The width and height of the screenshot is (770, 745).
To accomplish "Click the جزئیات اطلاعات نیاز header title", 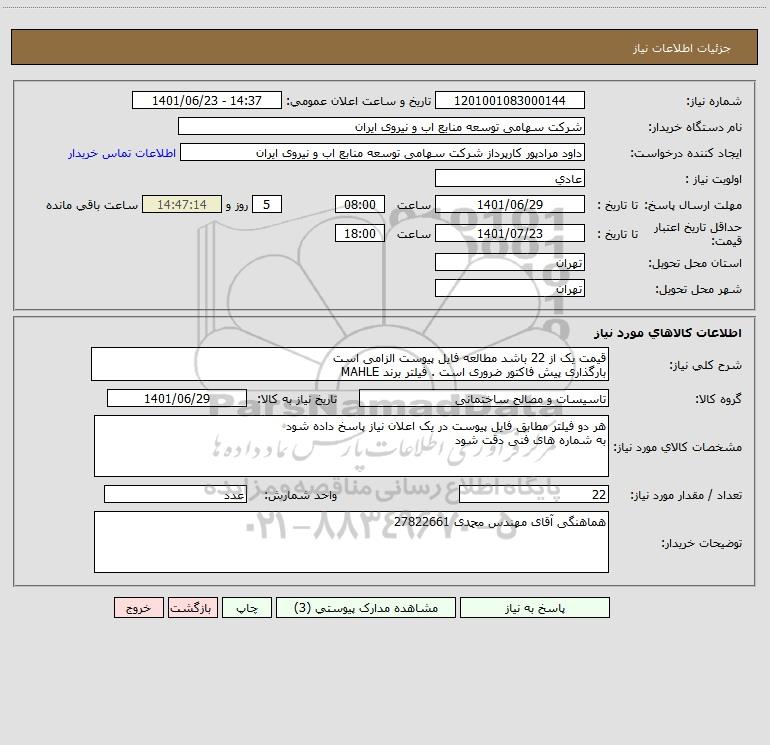I will coord(682,48).
